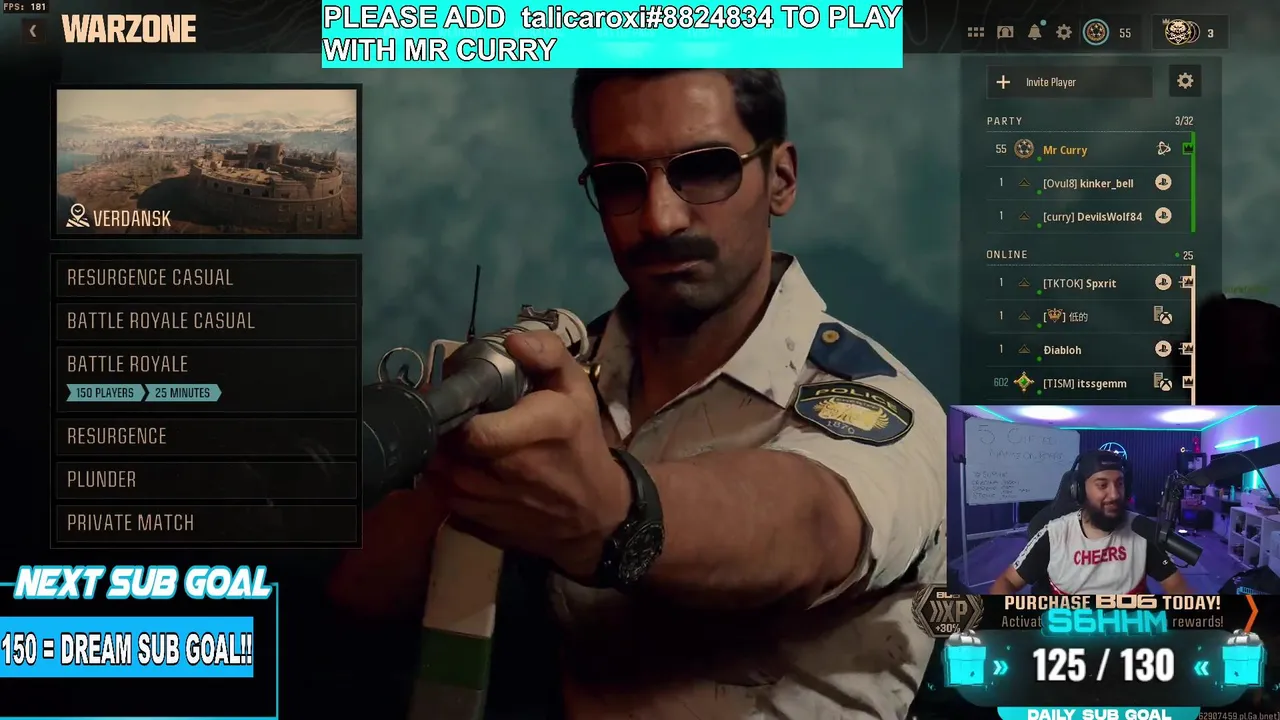Click Mr Curry's rank emblem in party list
The image size is (1280, 720).
click(x=1023, y=149)
